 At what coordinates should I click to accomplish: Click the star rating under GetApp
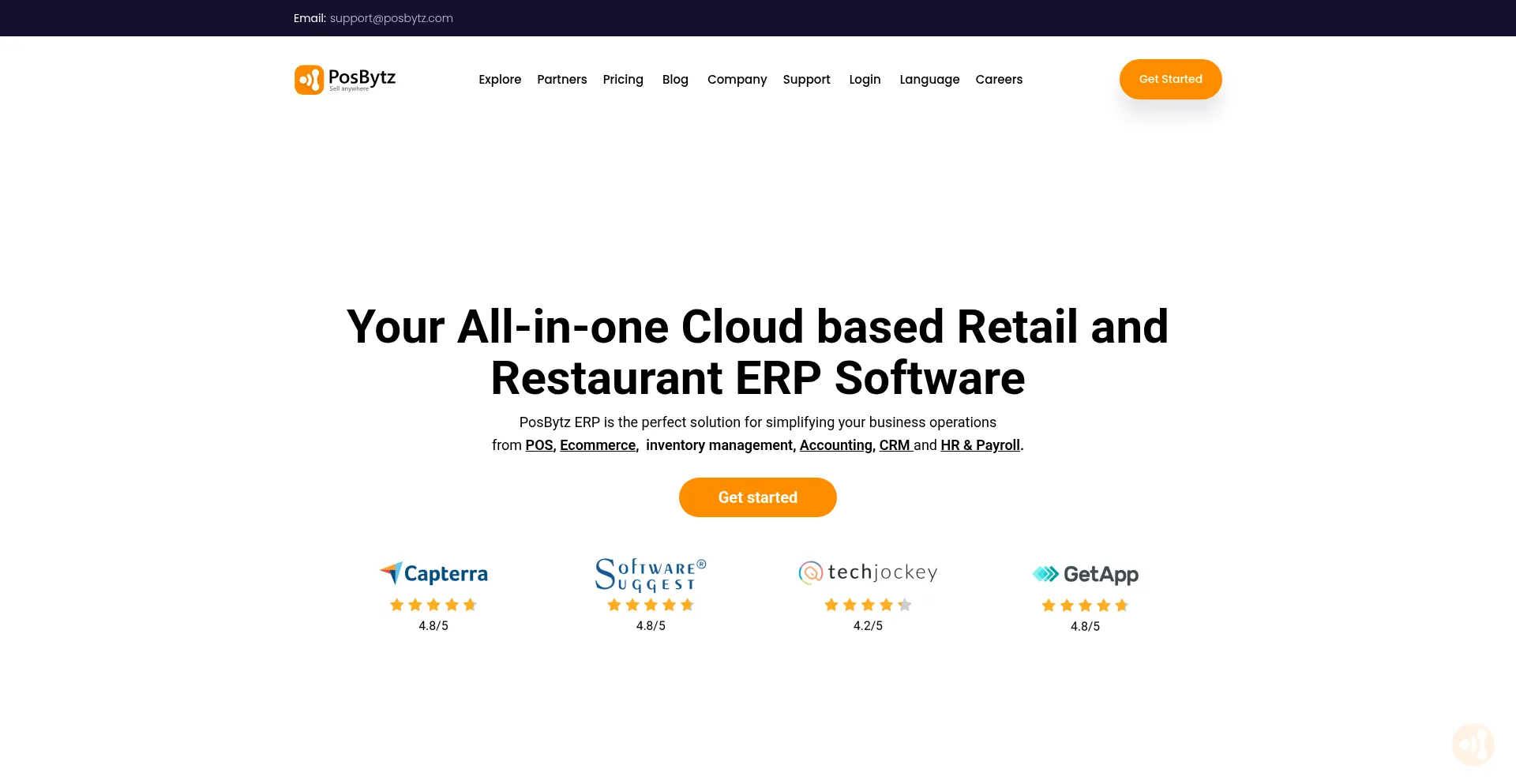tap(1085, 606)
